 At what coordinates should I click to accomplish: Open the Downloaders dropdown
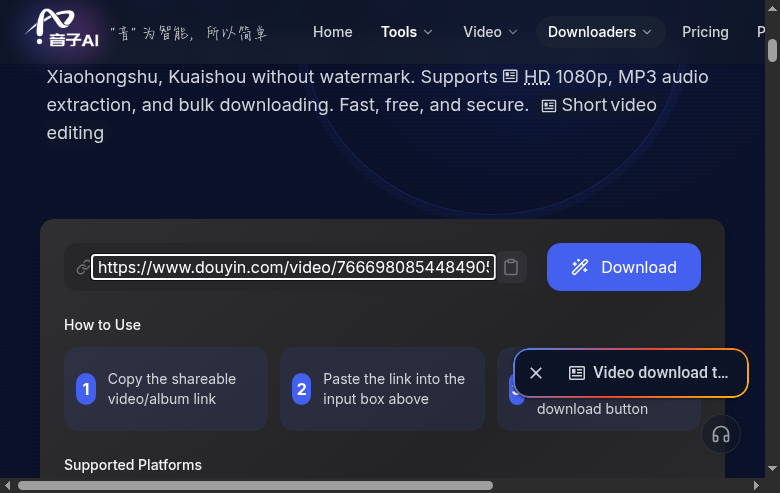(x=600, y=32)
